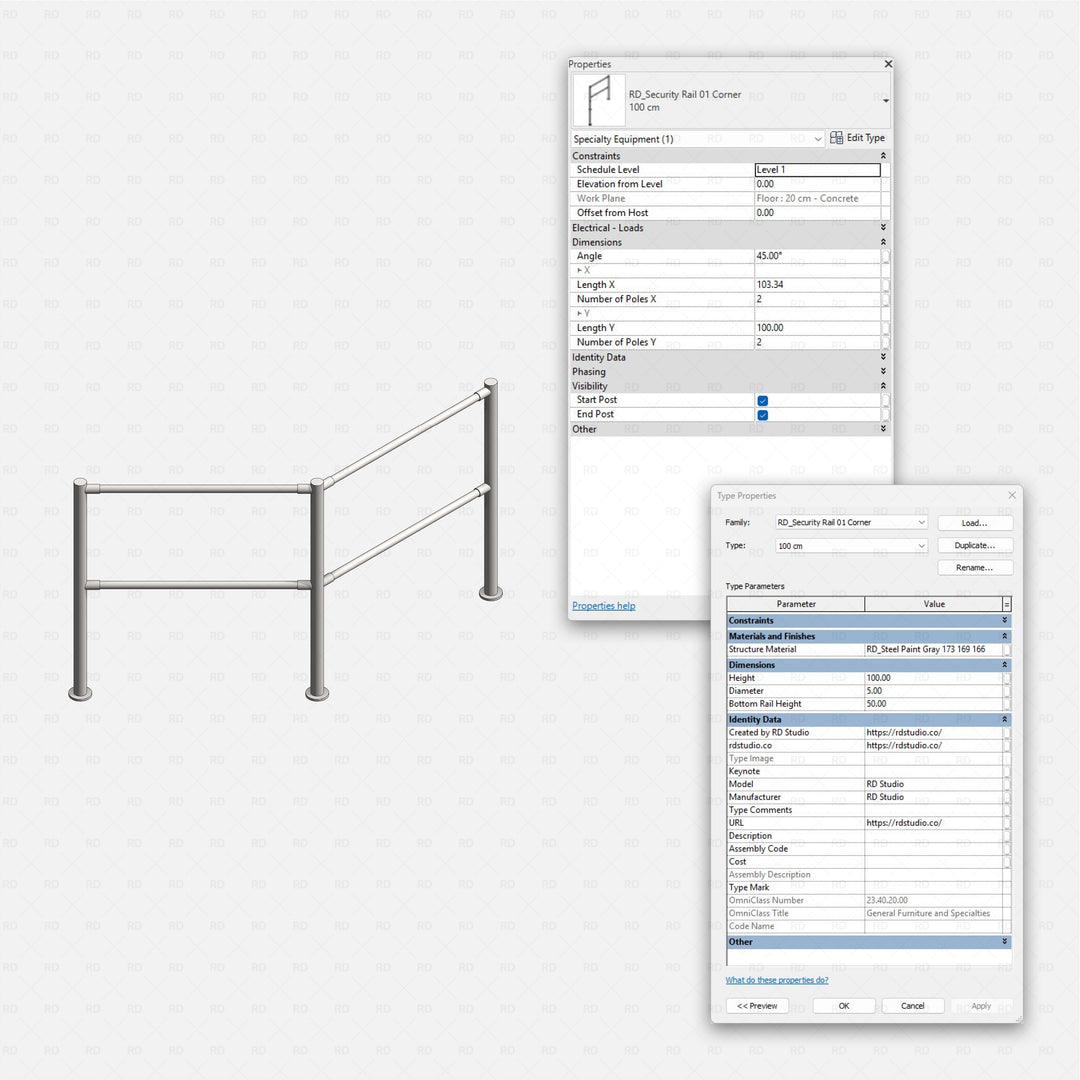Image resolution: width=1080 pixels, height=1080 pixels.
Task: Collapse Materials and Finishes group
Action: tap(1005, 636)
